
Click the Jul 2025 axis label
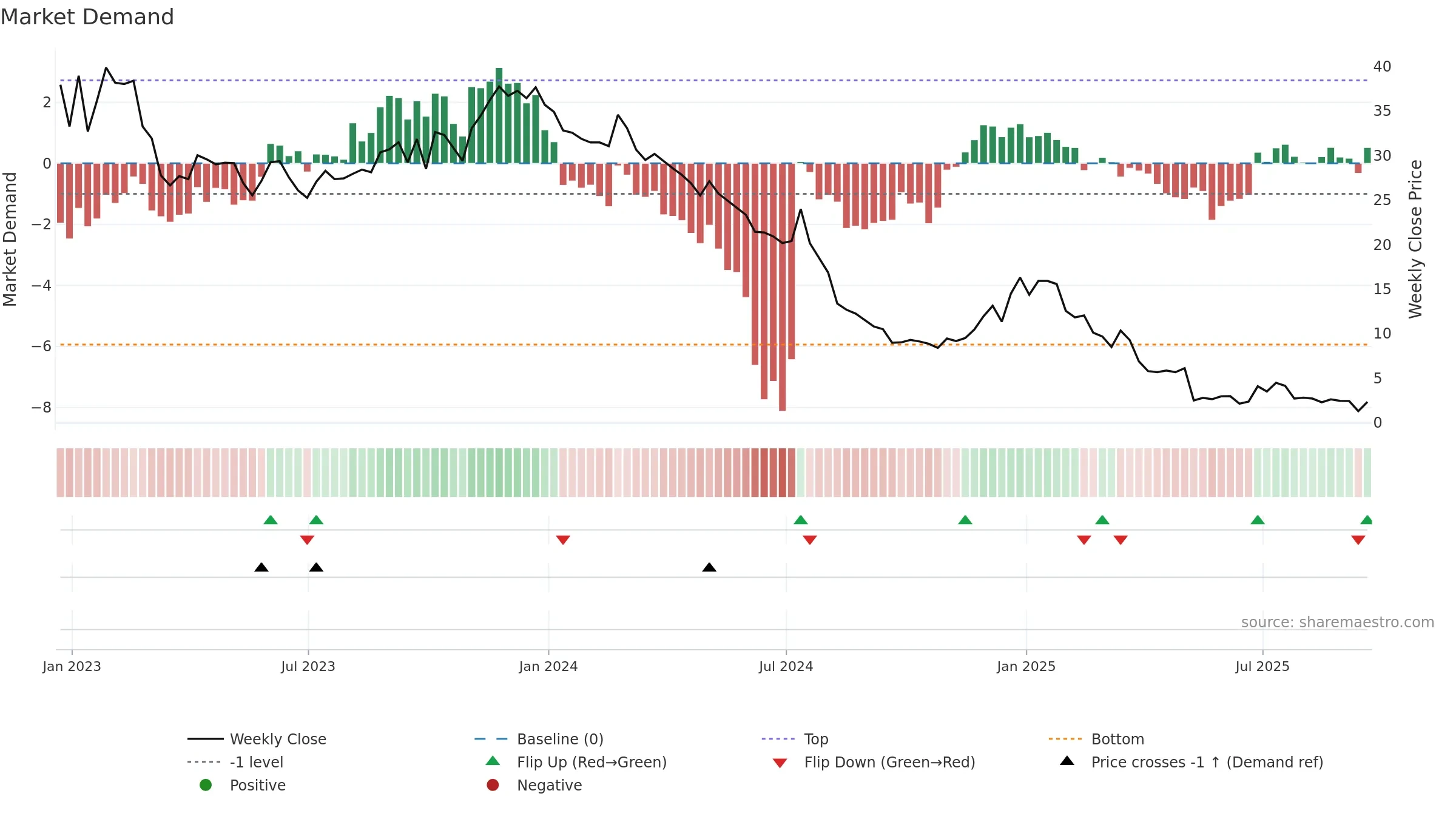point(1262,666)
